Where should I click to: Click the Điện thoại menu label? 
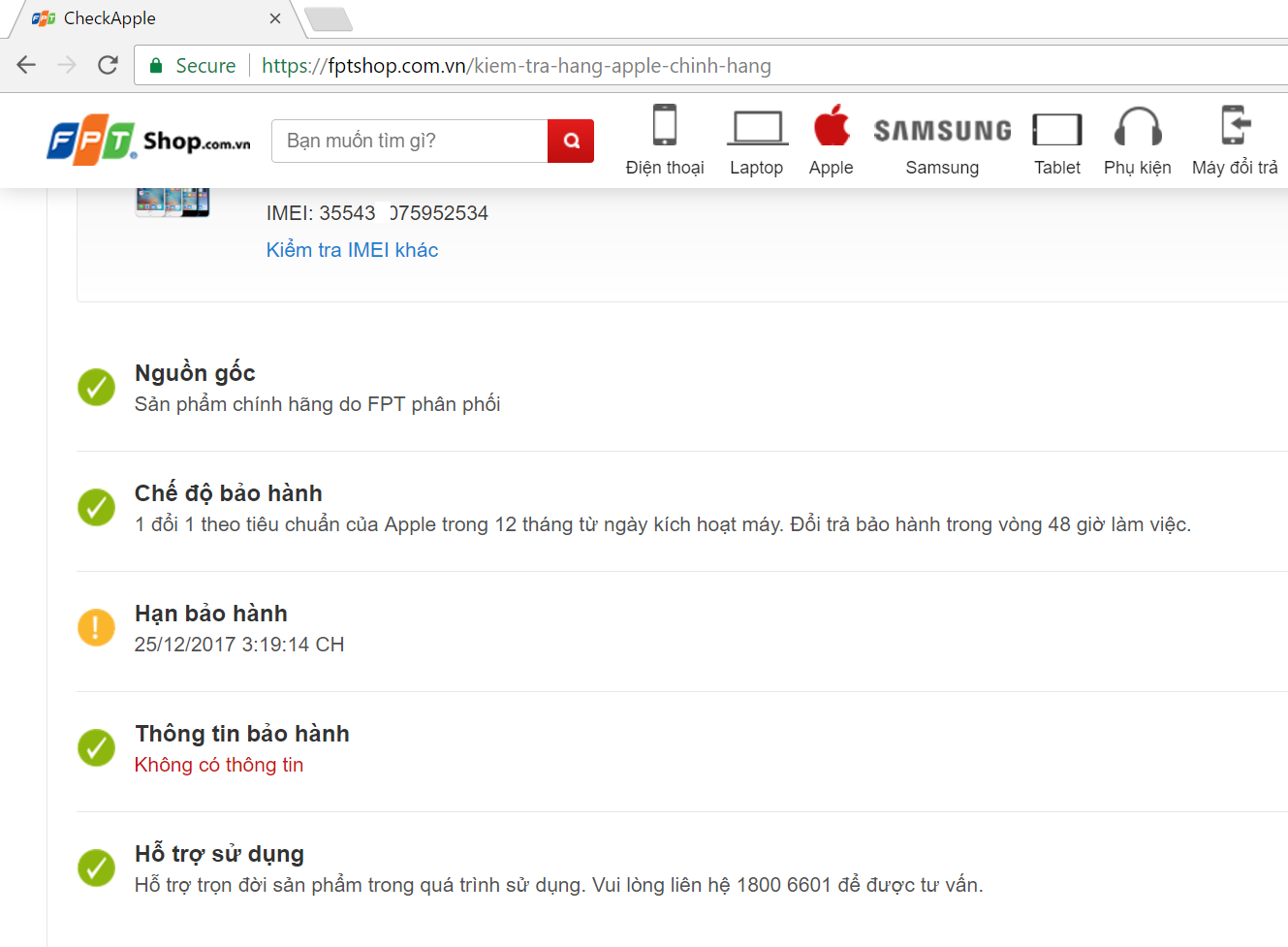coord(665,168)
